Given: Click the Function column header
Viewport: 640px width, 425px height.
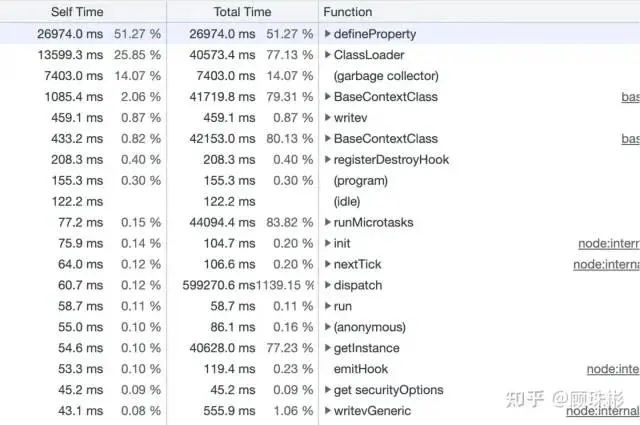Looking at the screenshot, I should click(x=348, y=12).
